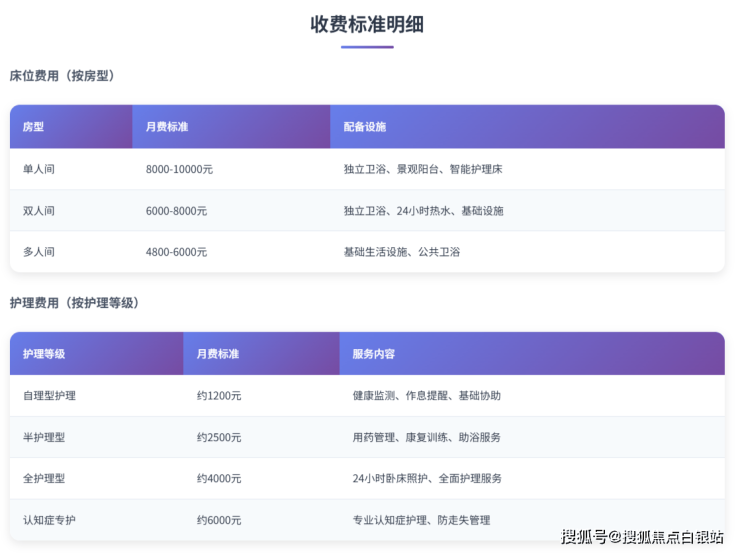
Task: Click the 24小时卧床照护、全面护理服务 cell
Action: point(427,479)
